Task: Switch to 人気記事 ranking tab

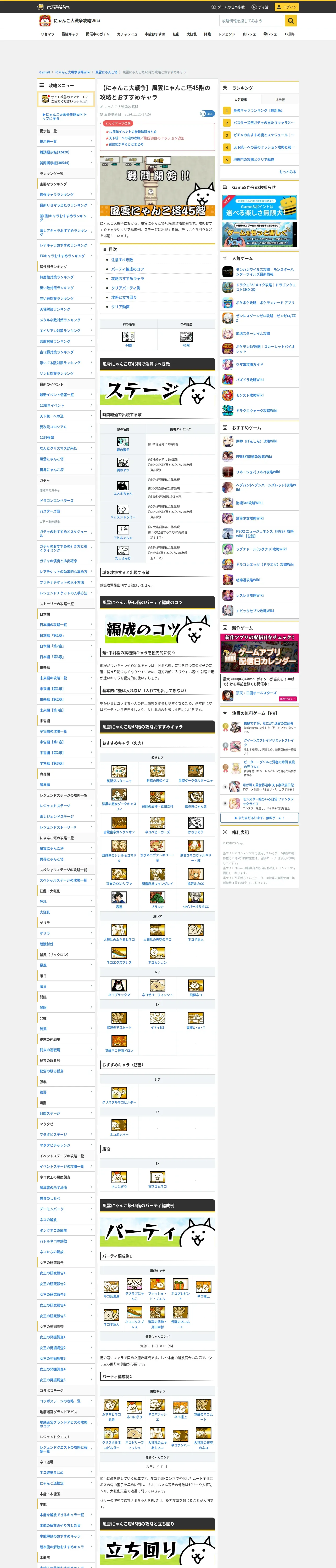Action: point(241,100)
